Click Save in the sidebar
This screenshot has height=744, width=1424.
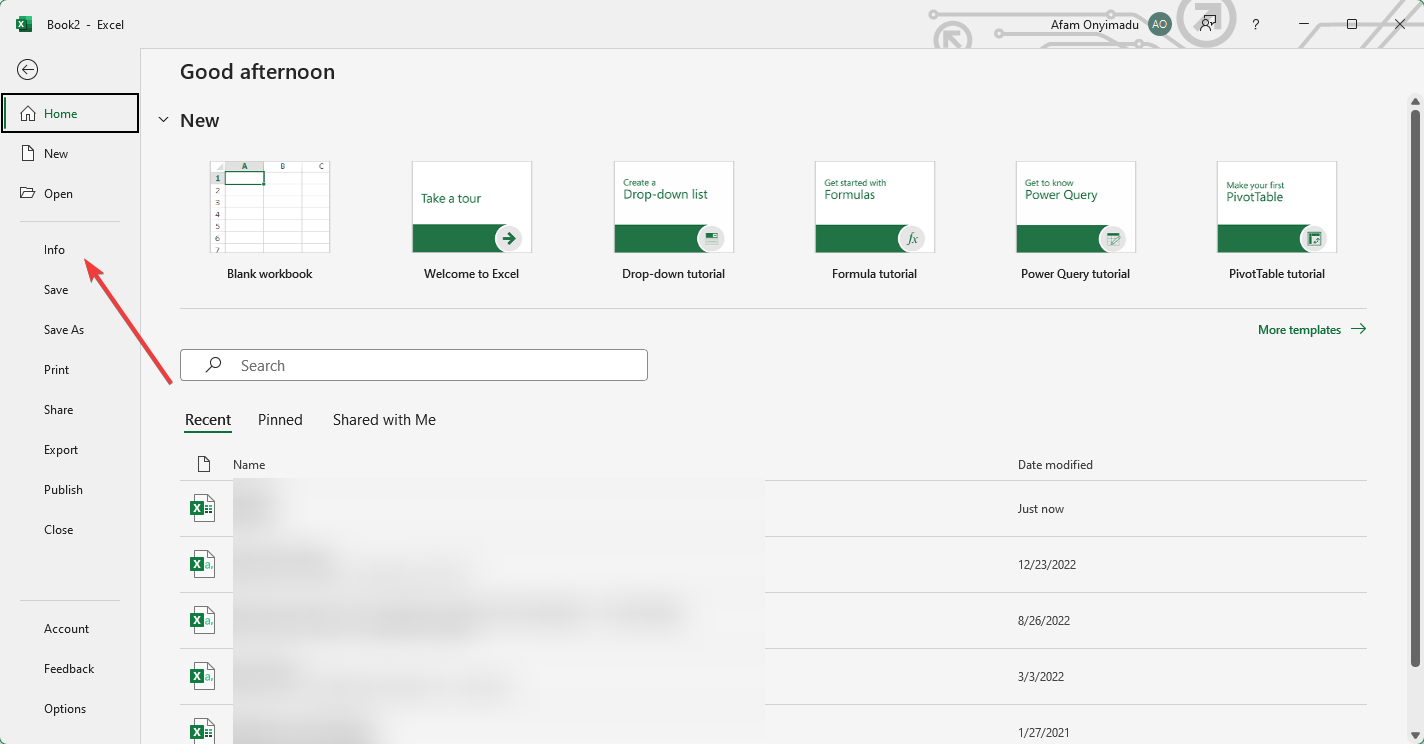point(70,289)
